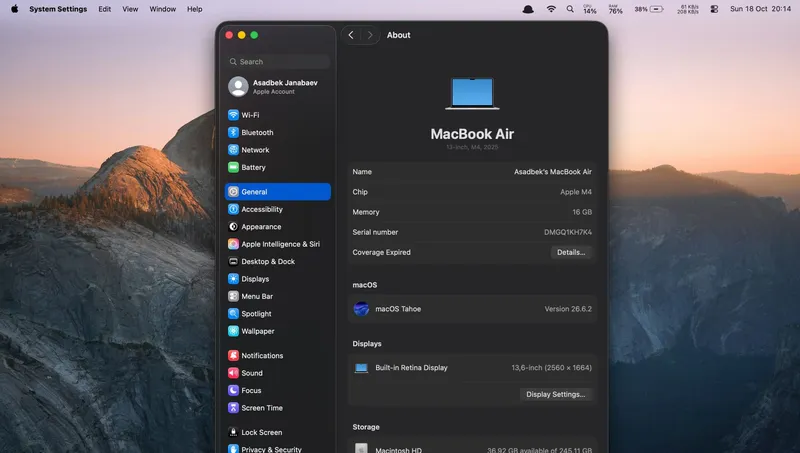This screenshot has height=453, width=800.
Task: Open Desktop & Dock settings
Action: coord(278,261)
